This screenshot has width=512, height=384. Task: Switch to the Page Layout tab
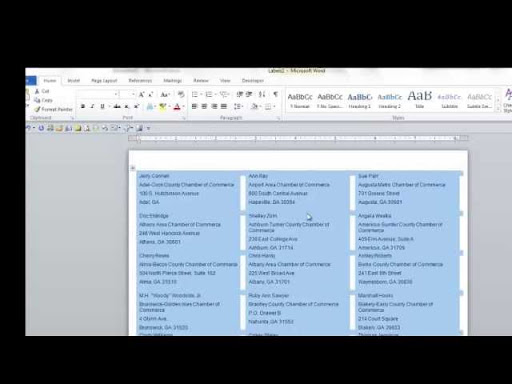(x=104, y=81)
